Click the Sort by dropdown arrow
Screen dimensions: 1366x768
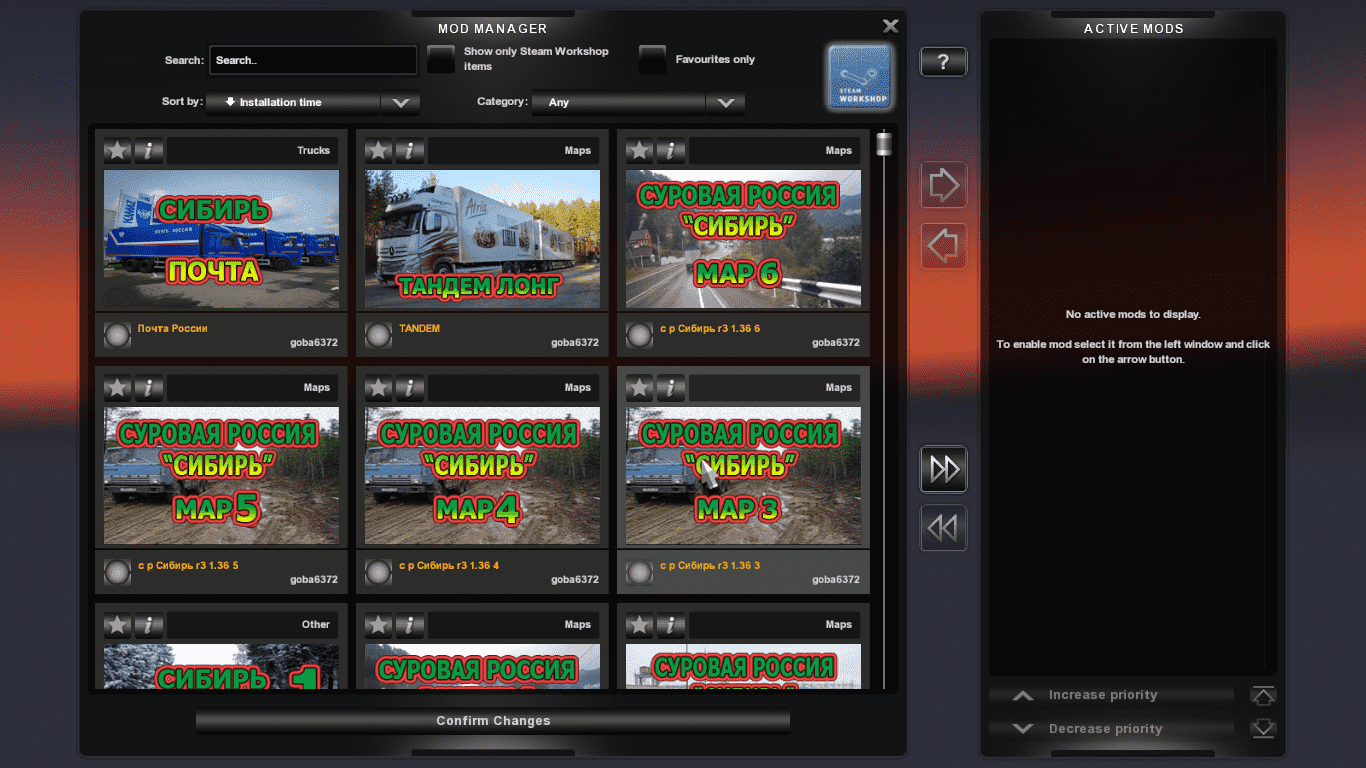pos(400,102)
